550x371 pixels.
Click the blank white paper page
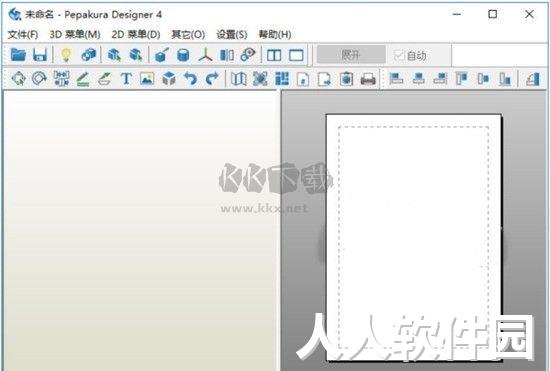pyautogui.click(x=414, y=237)
